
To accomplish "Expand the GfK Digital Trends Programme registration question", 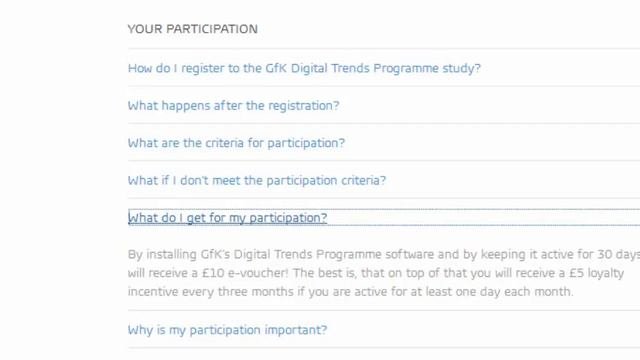I will pyautogui.click(x=304, y=68).
